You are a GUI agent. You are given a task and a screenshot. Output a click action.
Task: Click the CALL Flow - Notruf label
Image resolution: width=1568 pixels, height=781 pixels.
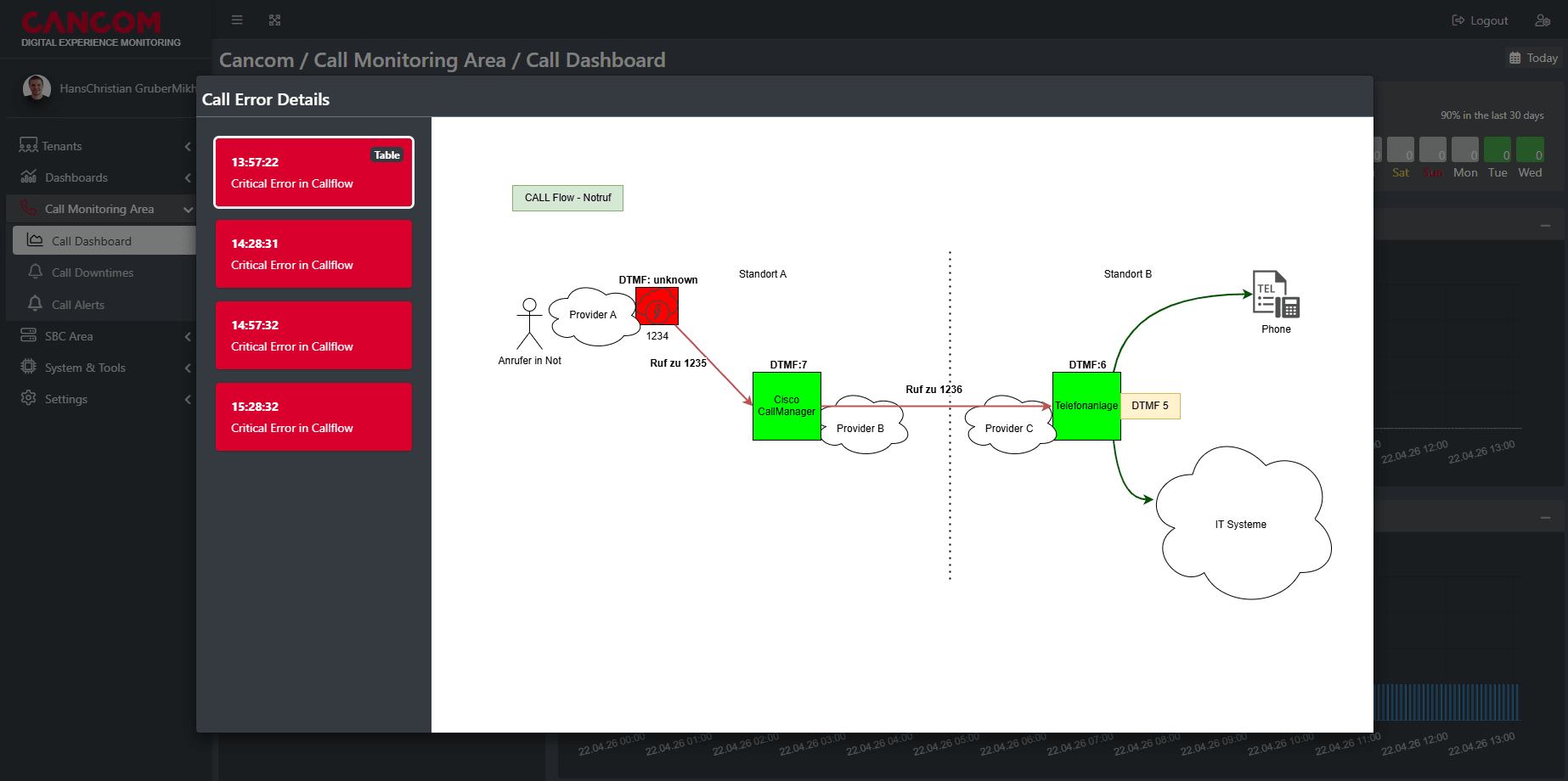[567, 198]
